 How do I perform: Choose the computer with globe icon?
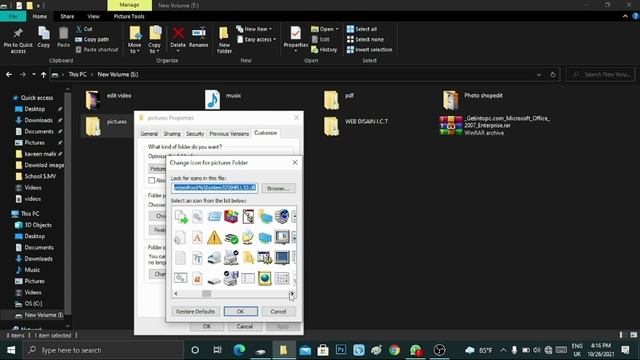point(282,216)
